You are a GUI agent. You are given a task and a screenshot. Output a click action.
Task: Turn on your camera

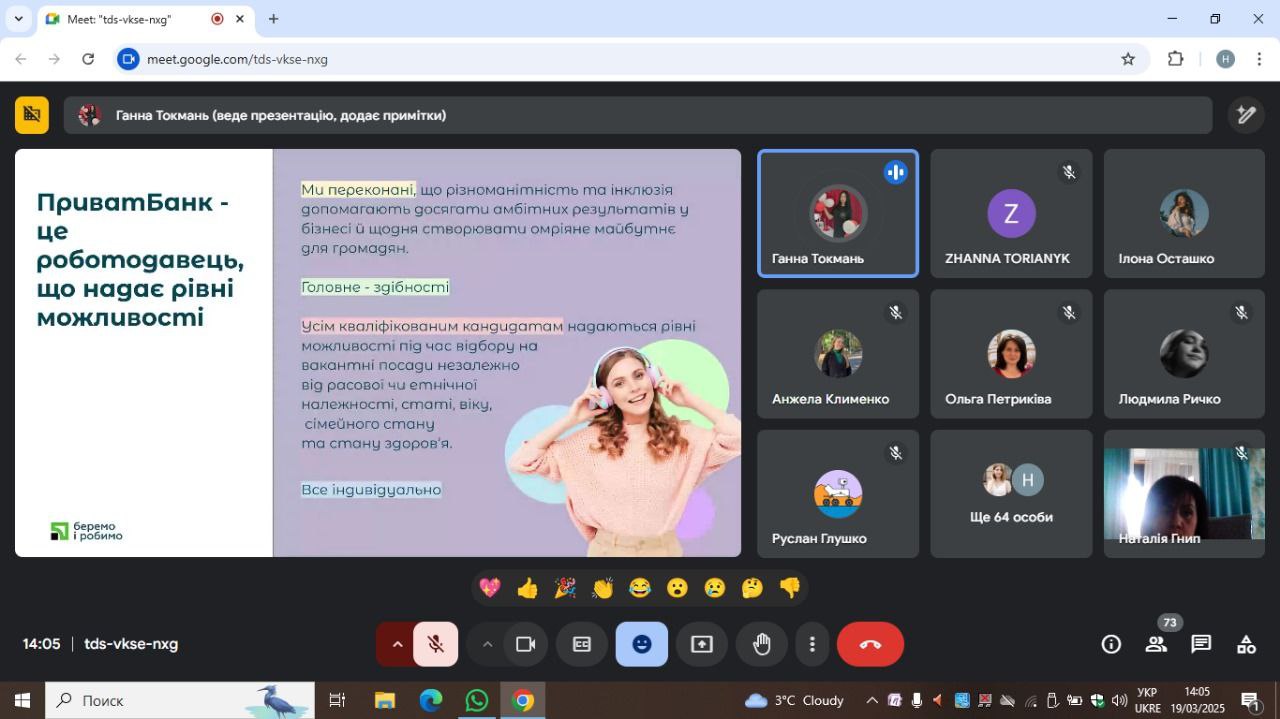click(x=525, y=644)
